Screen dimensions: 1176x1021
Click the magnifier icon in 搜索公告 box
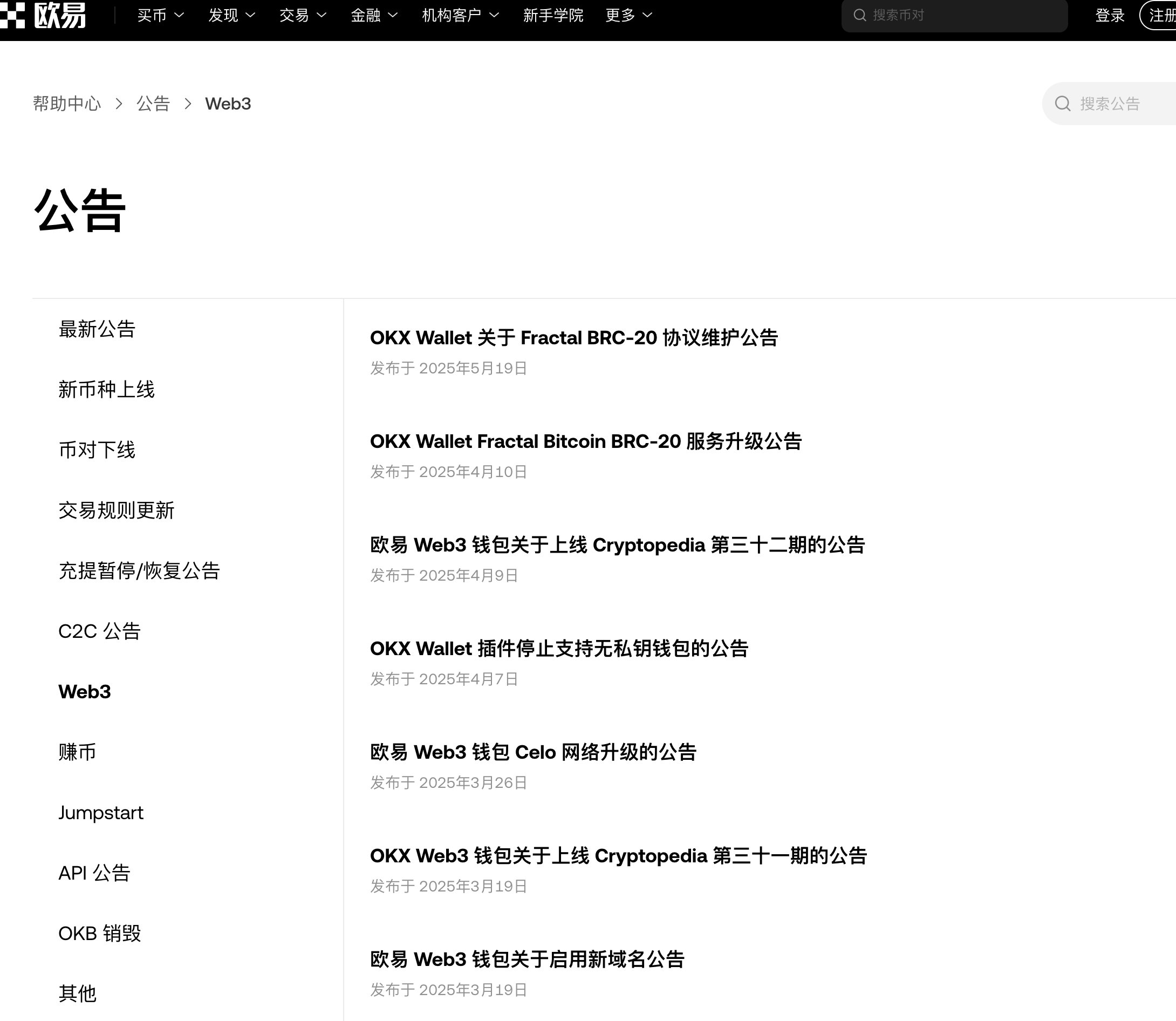[x=1063, y=104]
